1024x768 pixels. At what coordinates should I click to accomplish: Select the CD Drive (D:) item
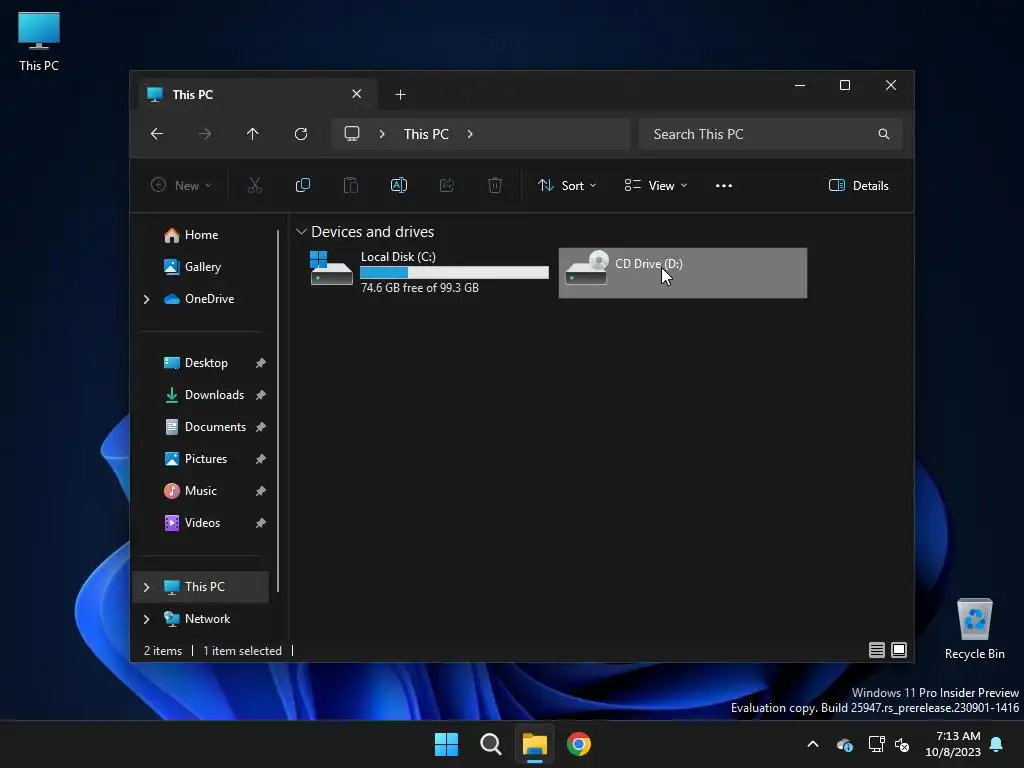tap(682, 273)
